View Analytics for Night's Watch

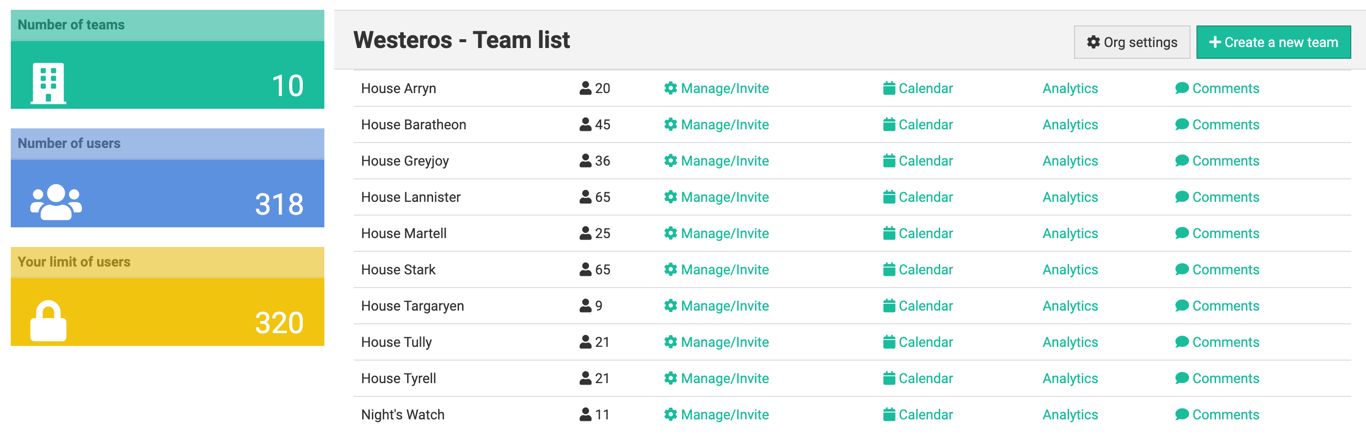(x=1070, y=415)
